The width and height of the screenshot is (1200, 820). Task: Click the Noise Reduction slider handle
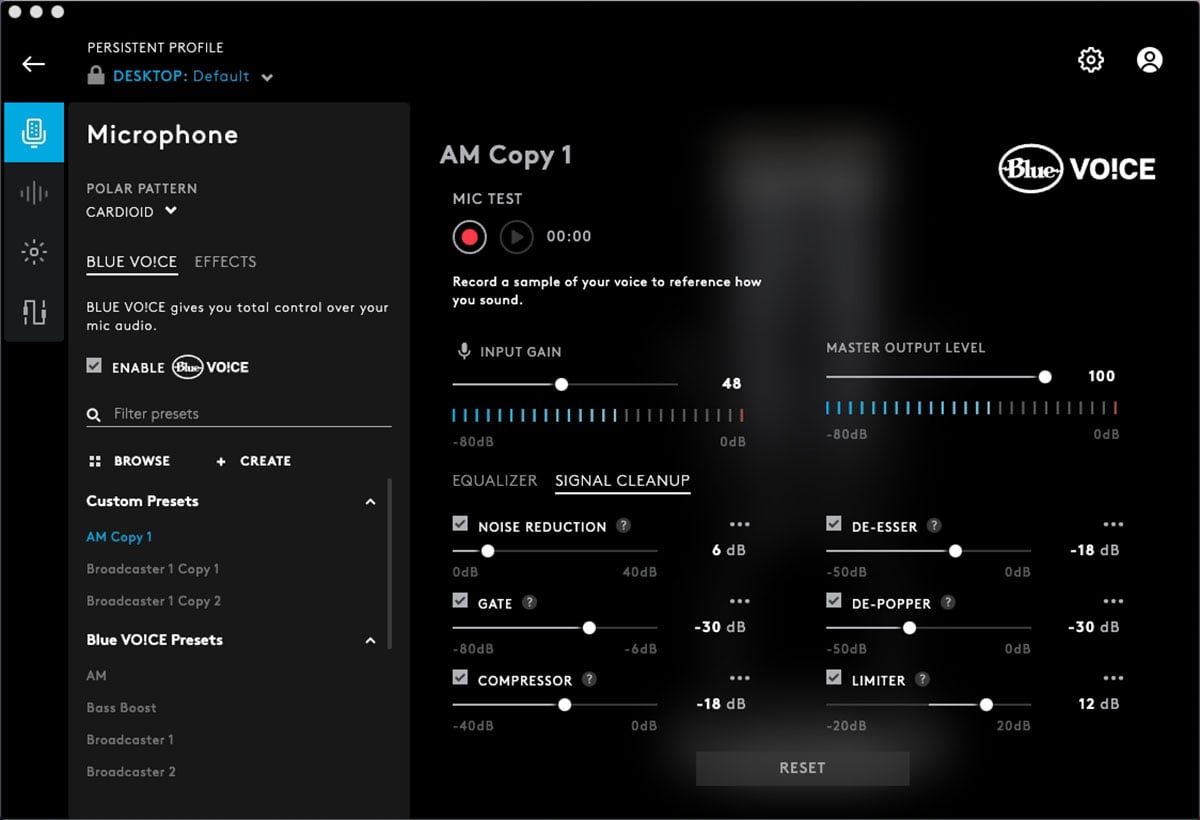pos(487,551)
